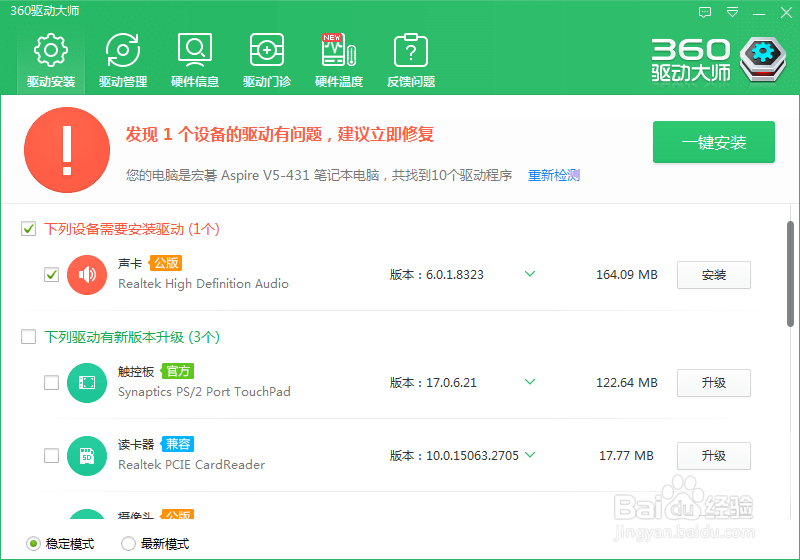Click the 一键安装 button
Image resolution: width=800 pixels, height=560 pixels.
click(714, 142)
